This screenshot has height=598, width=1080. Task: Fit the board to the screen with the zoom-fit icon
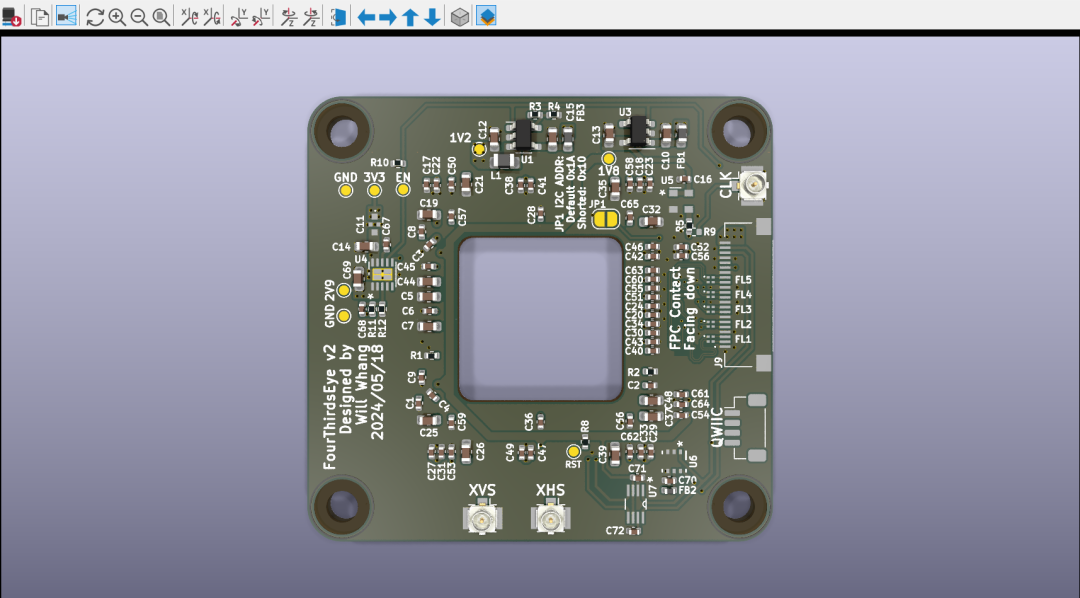pyautogui.click(x=161, y=17)
